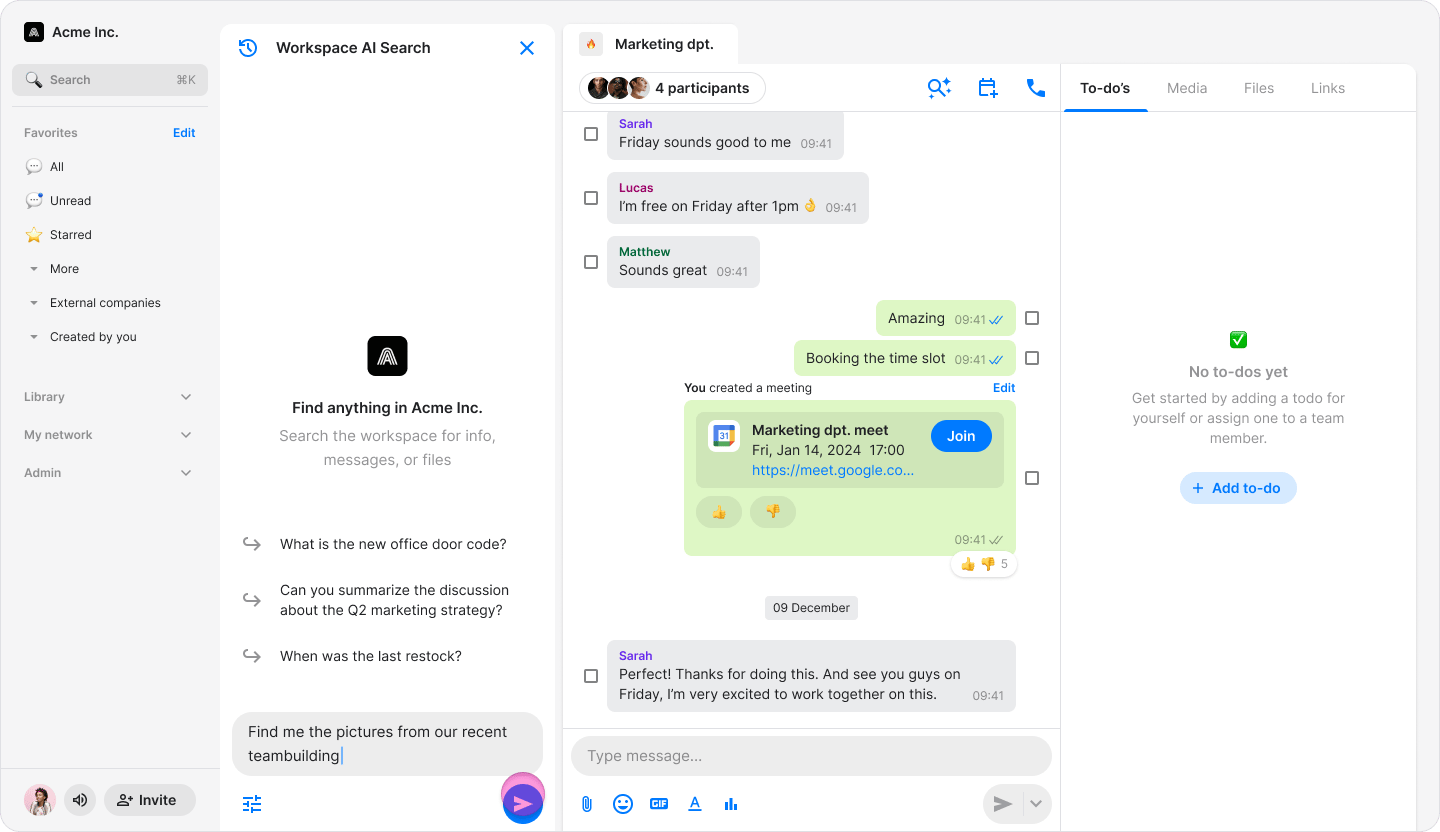Focus the Type message input field
The width and height of the screenshot is (1440, 832).
[x=811, y=756]
